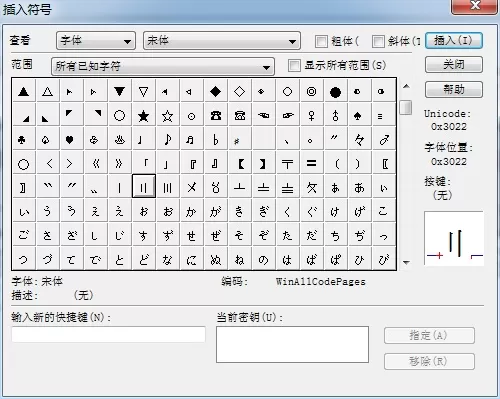Select the hiragana ね character
The height and width of the screenshot is (399, 500).
click(240, 259)
